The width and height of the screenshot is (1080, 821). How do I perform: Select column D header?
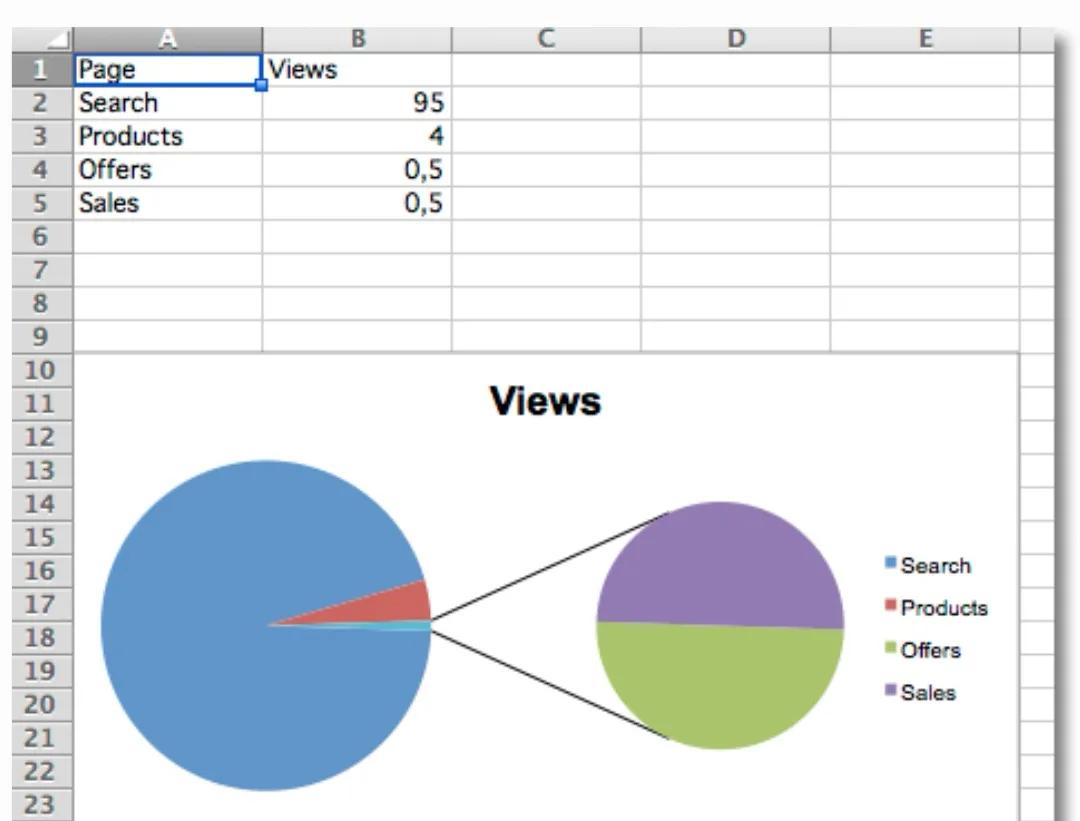pos(736,39)
